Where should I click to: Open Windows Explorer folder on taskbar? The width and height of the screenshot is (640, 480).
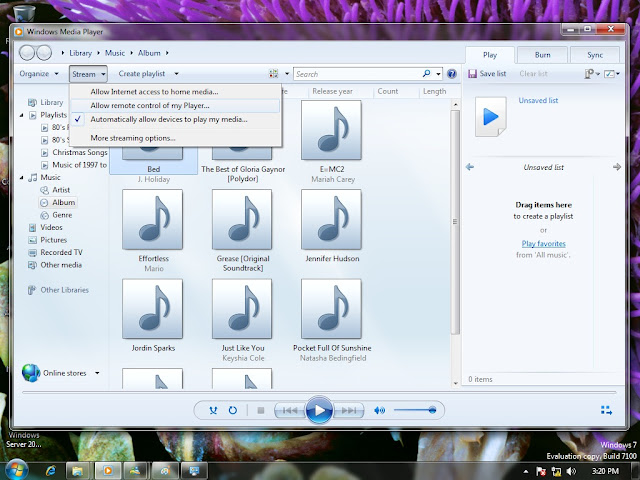click(x=77, y=471)
